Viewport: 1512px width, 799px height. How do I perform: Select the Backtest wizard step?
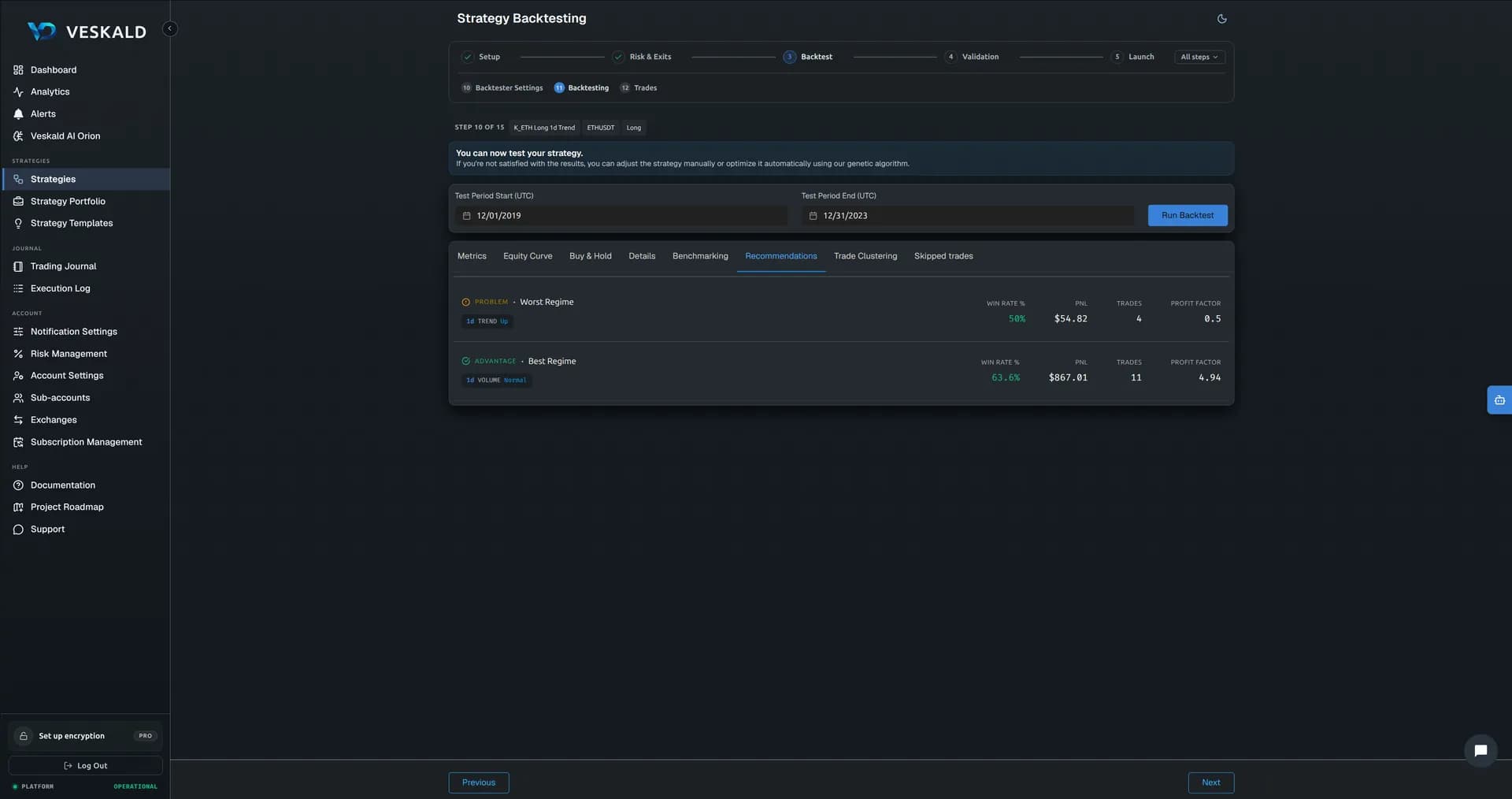pos(808,57)
